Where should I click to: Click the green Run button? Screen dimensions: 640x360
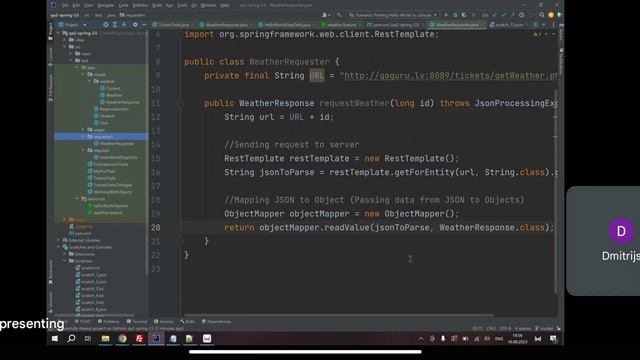[x=446, y=15]
